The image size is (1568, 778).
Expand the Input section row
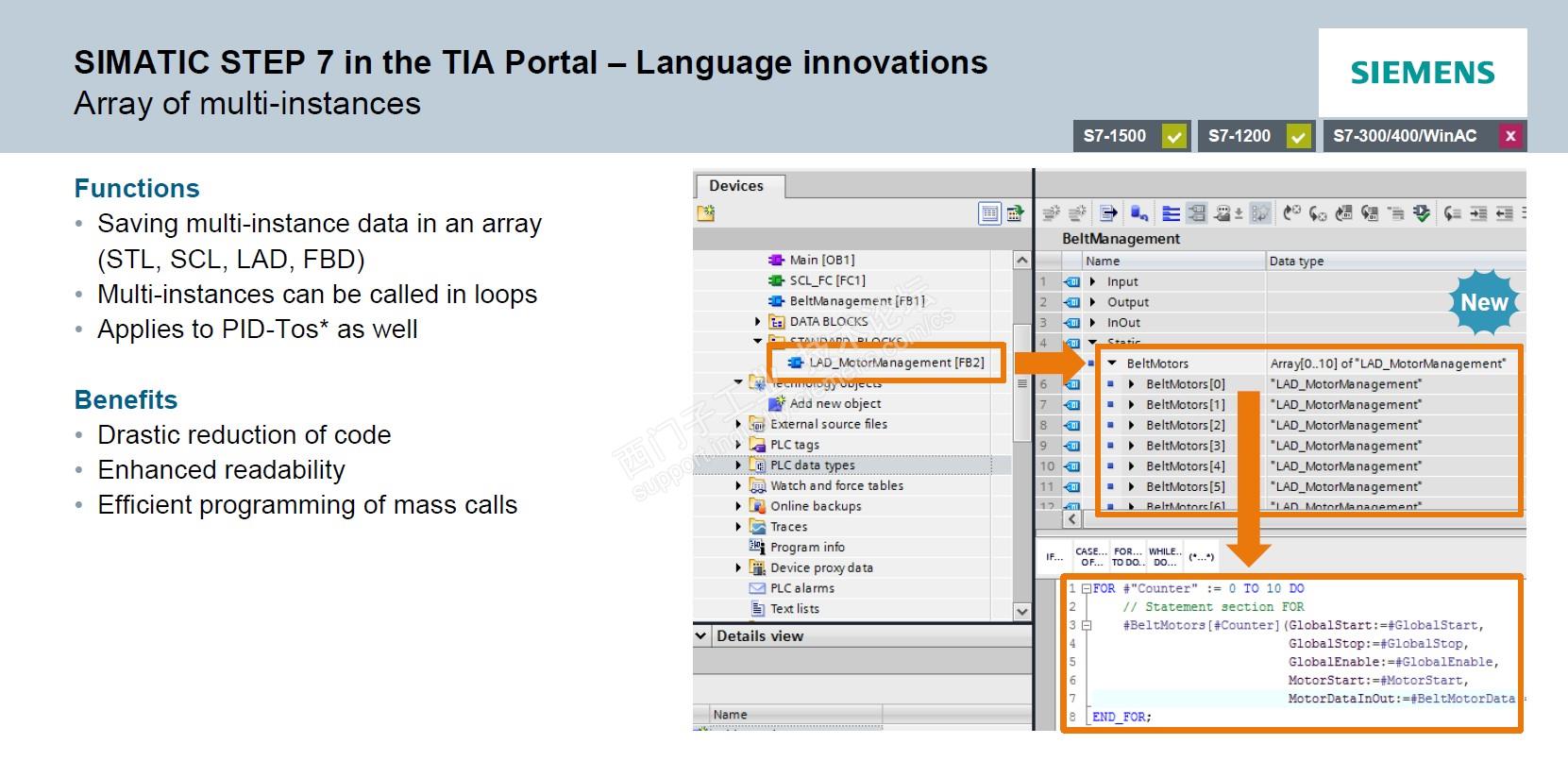click(1092, 281)
